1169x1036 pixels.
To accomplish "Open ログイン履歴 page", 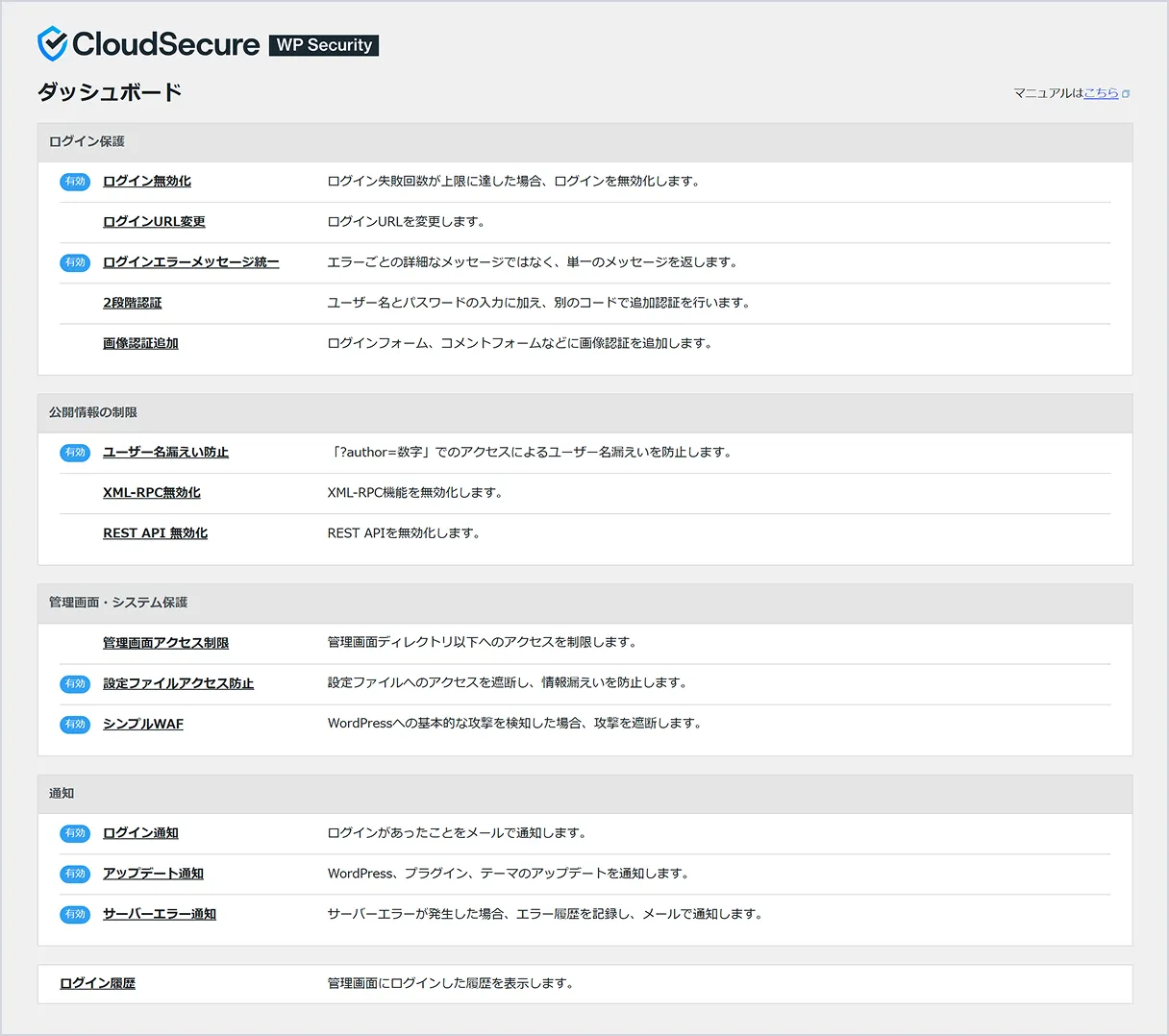I will 97,982.
